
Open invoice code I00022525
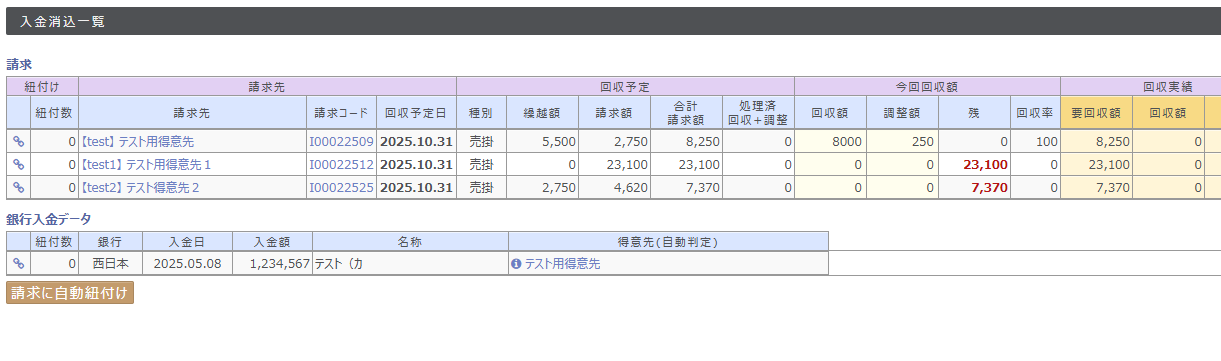pos(341,187)
